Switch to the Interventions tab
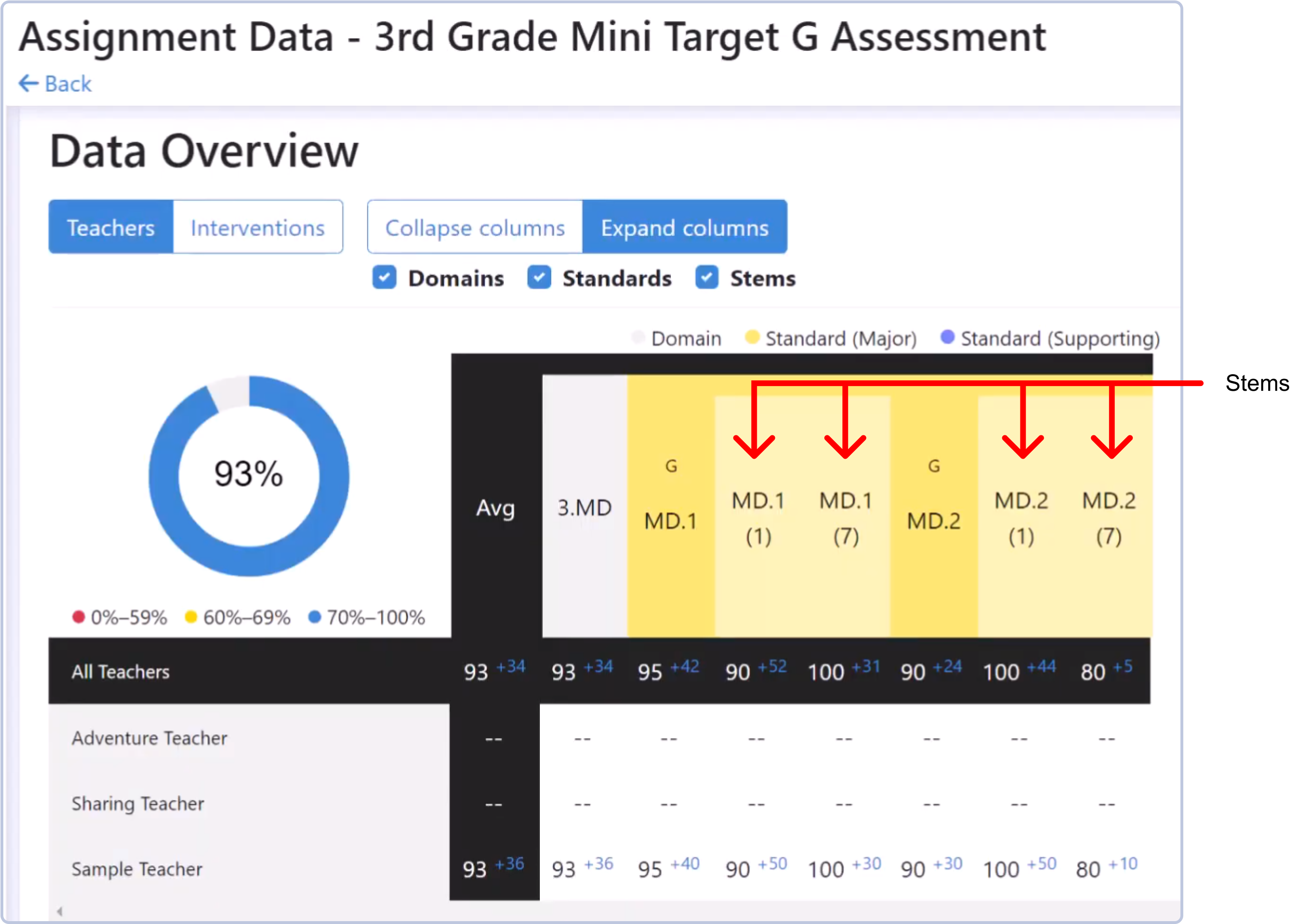 (258, 227)
